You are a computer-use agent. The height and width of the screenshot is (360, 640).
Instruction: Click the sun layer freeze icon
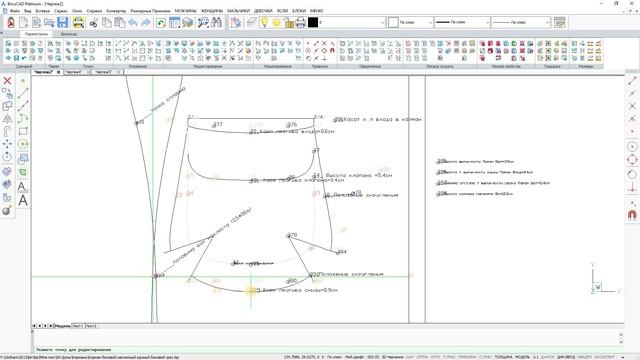(276, 22)
